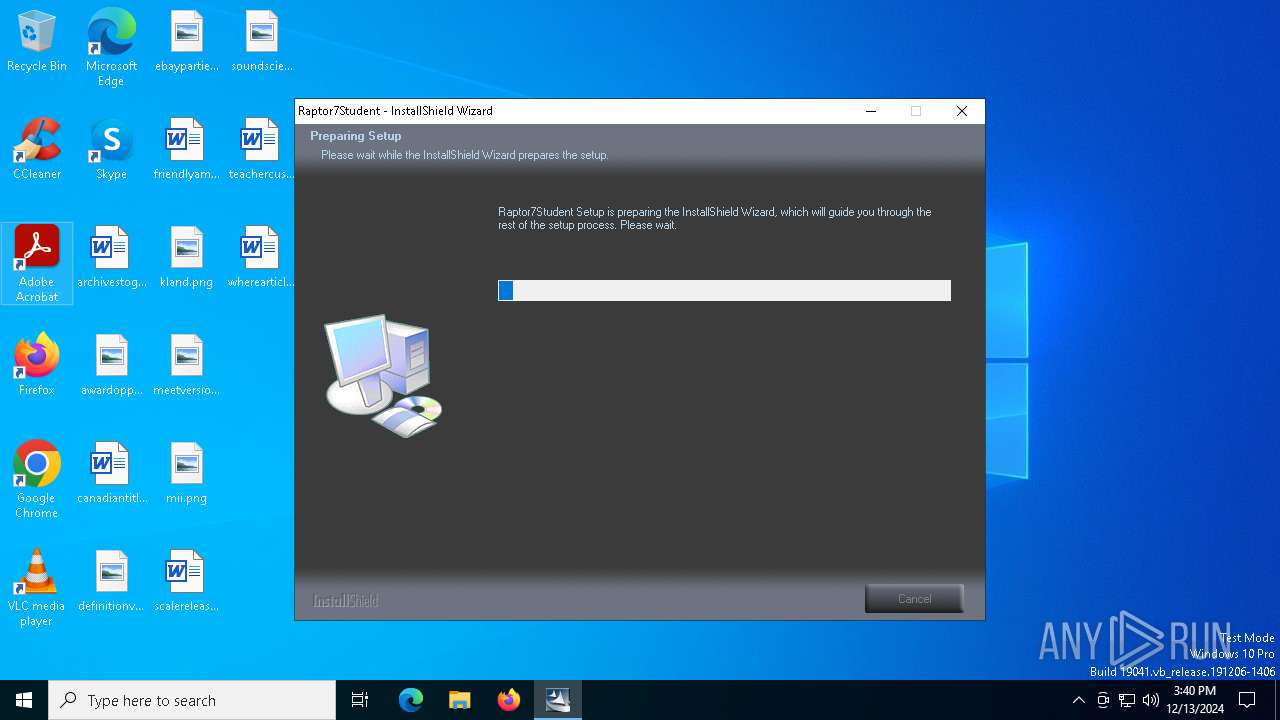Select the canadiantitl... Word document
Screen dimensions: 1280x720
pos(111,474)
